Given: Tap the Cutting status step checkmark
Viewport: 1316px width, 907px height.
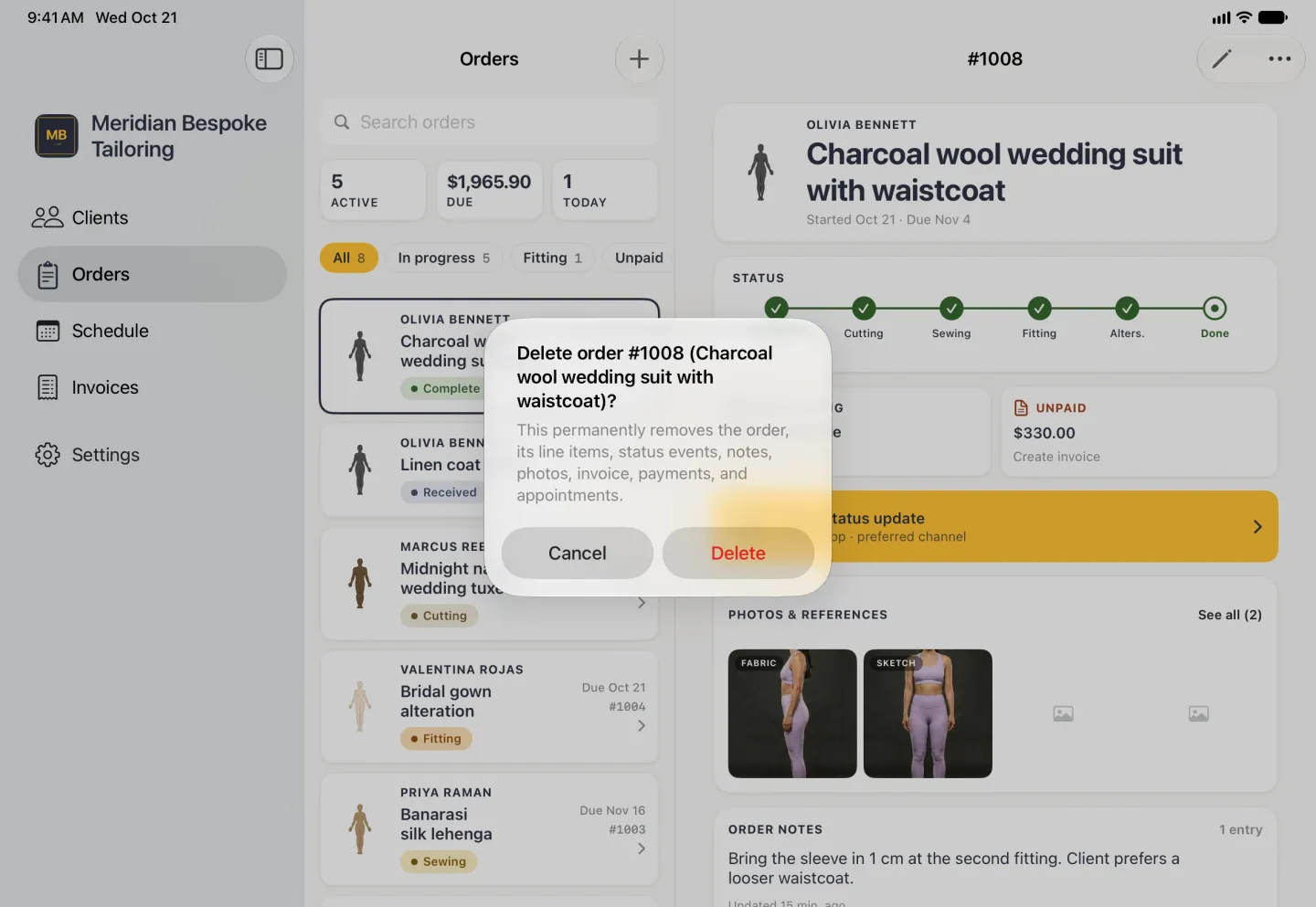Looking at the screenshot, I should pyautogui.click(x=864, y=309).
